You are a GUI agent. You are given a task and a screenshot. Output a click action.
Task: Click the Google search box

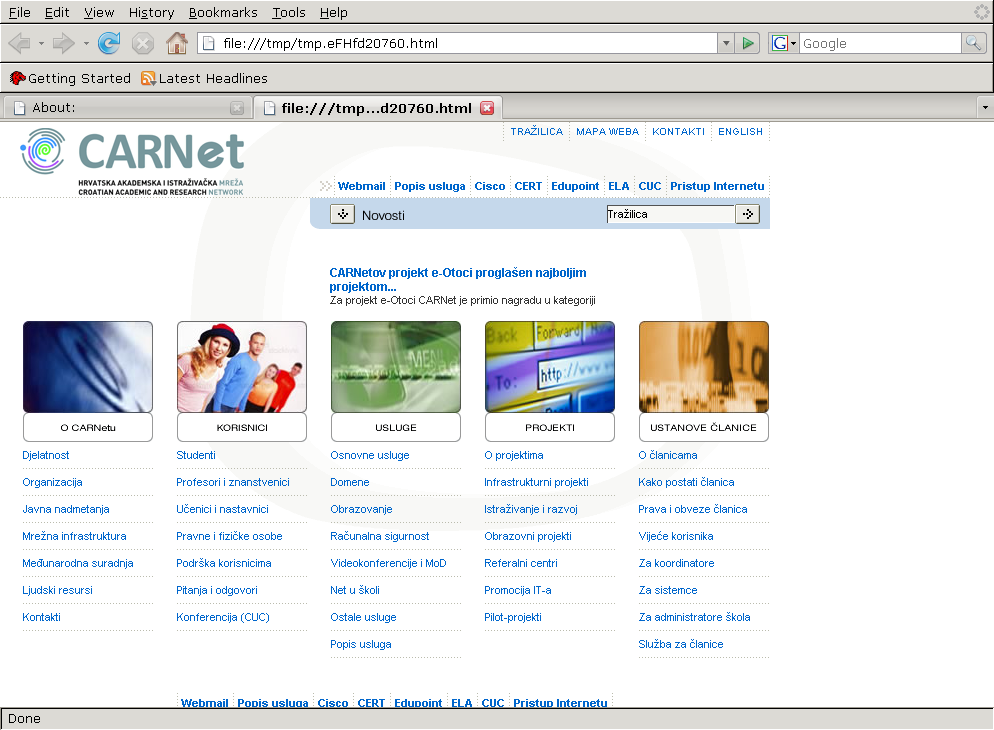(880, 43)
